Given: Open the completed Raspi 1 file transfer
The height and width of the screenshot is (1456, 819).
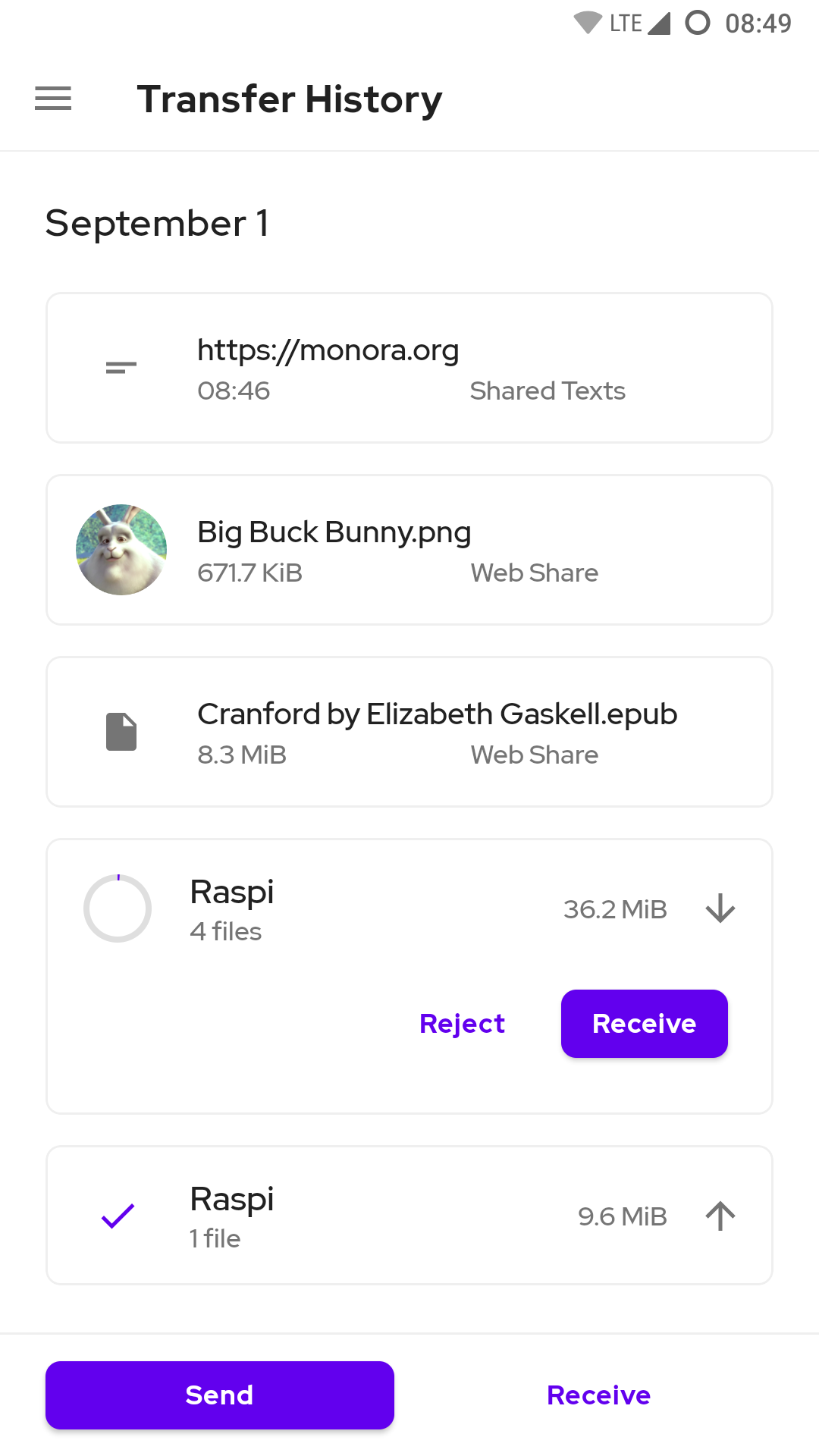Looking at the screenshot, I should tap(409, 1216).
